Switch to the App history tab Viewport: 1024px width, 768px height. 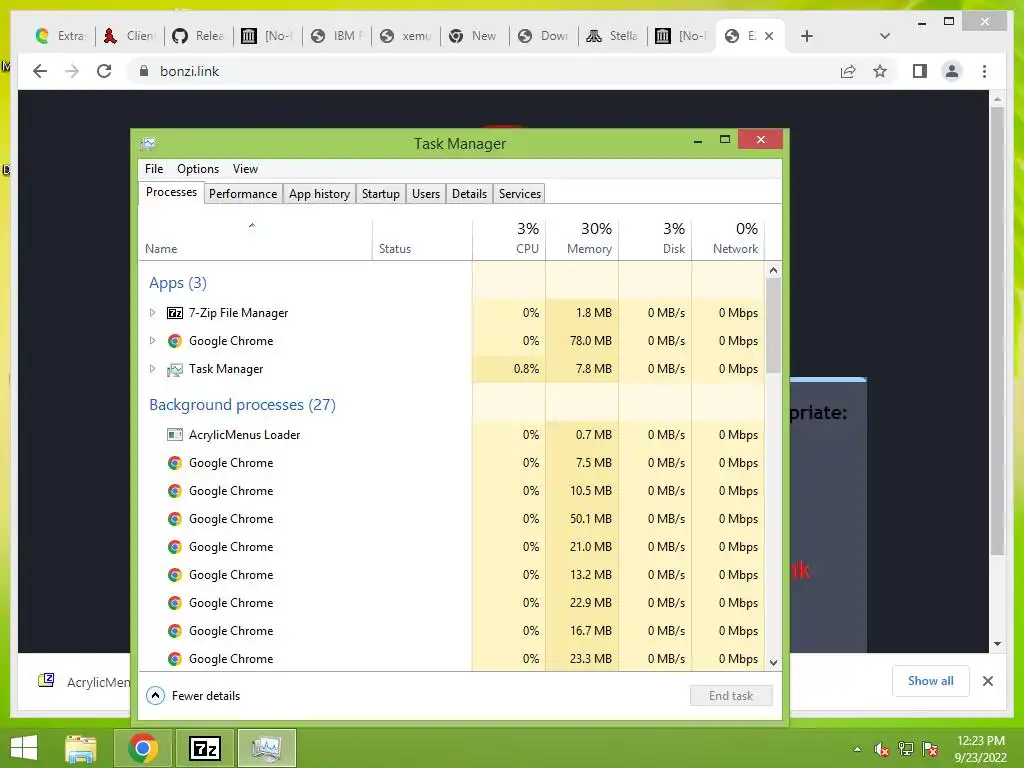[319, 194]
